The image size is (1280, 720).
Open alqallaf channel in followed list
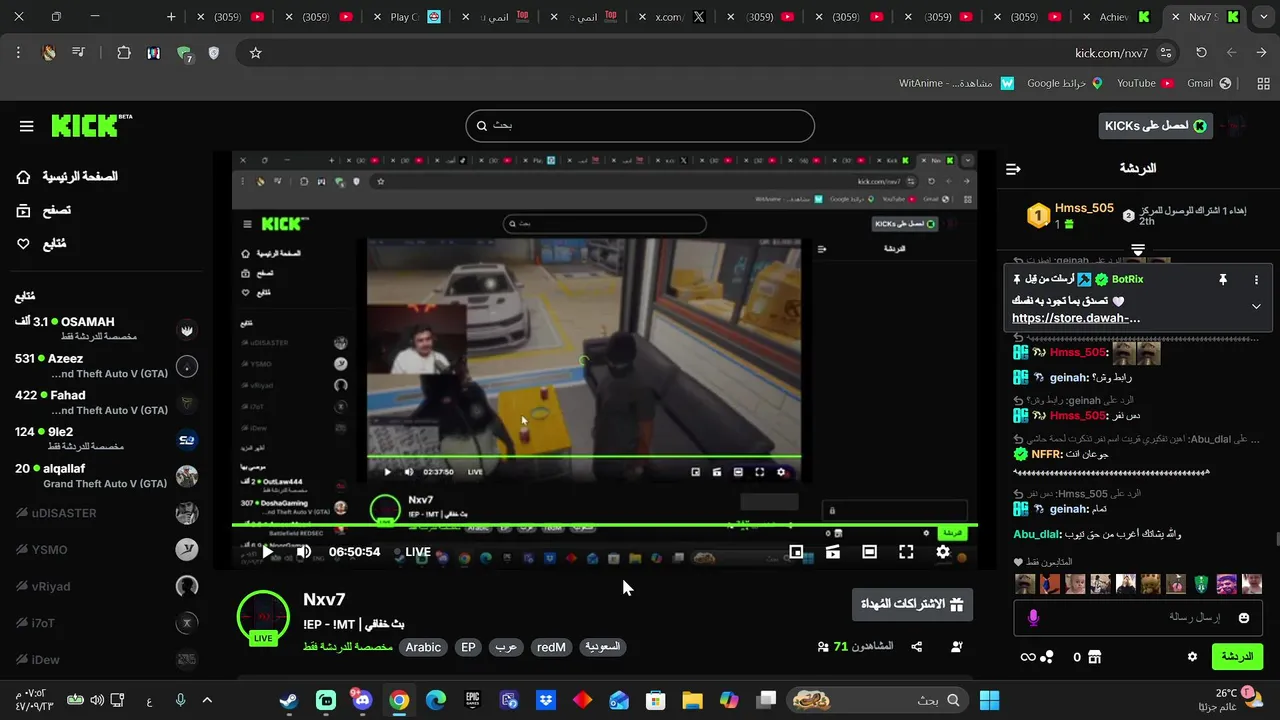point(105,476)
